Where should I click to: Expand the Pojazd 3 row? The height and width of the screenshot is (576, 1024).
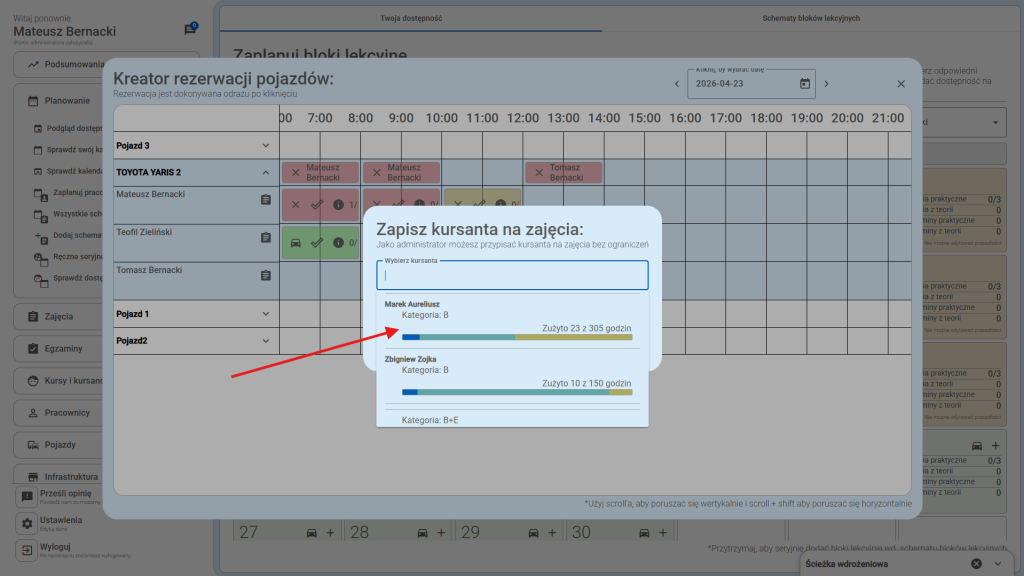pos(265,146)
